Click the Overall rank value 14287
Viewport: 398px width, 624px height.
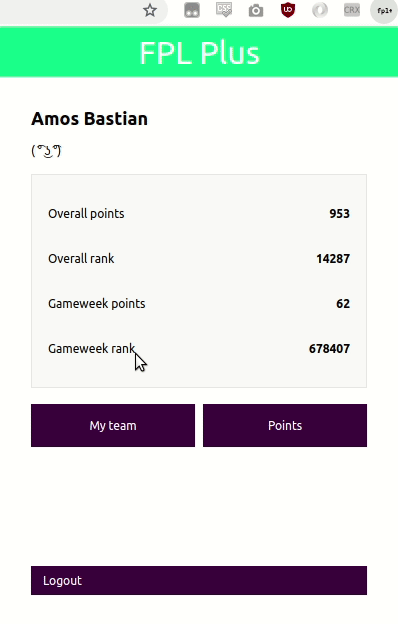pos(333,259)
